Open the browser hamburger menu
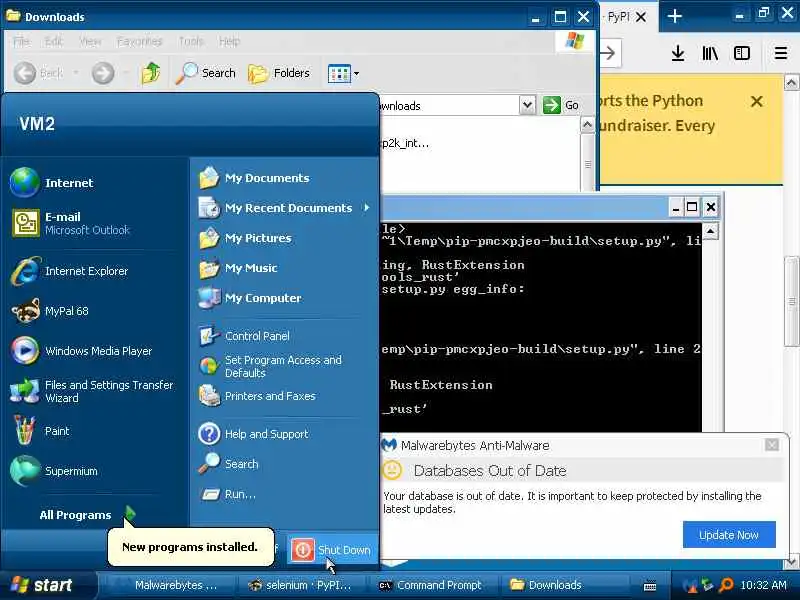 click(781, 53)
